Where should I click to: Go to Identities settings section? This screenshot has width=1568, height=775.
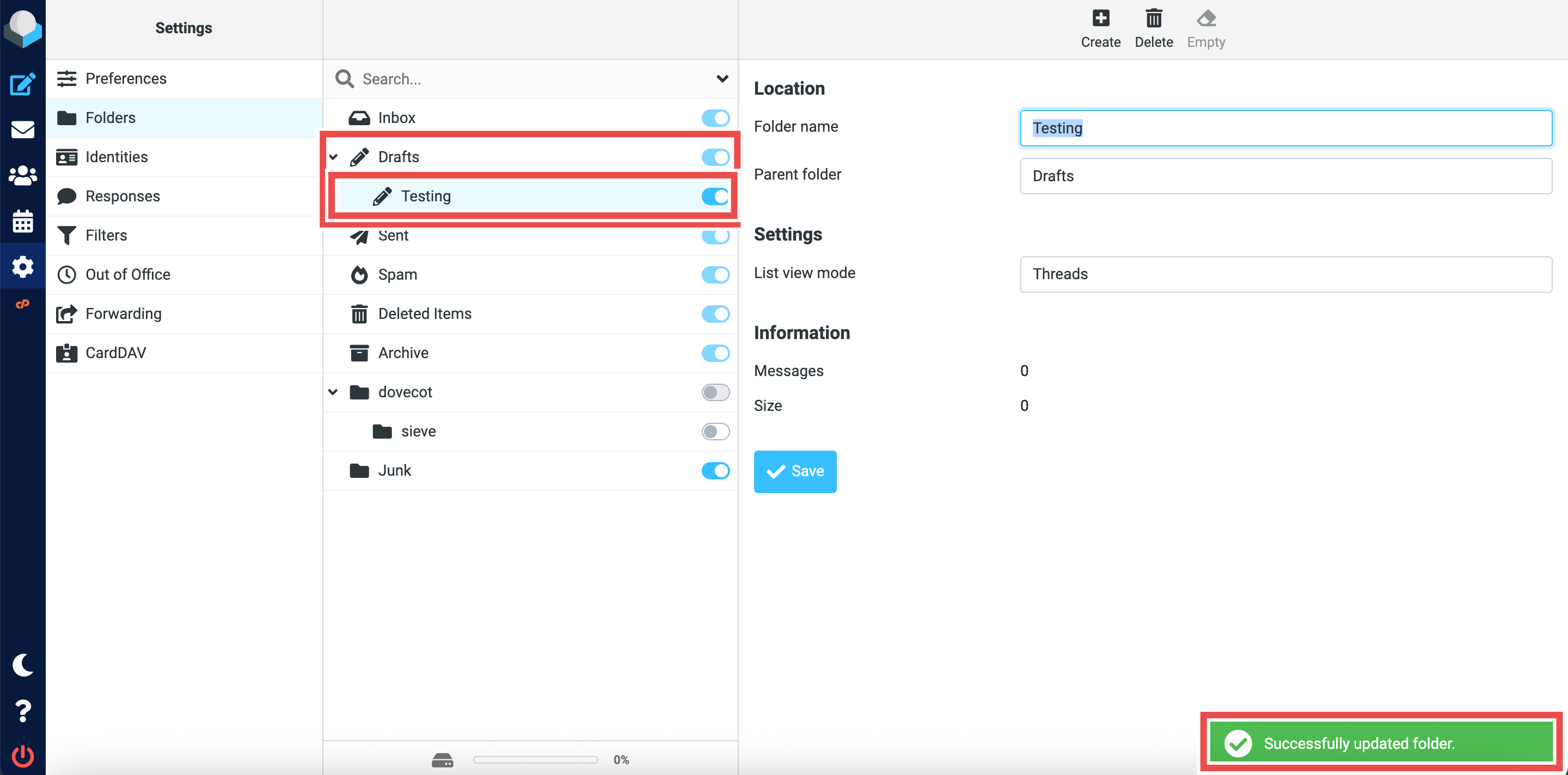tap(117, 157)
